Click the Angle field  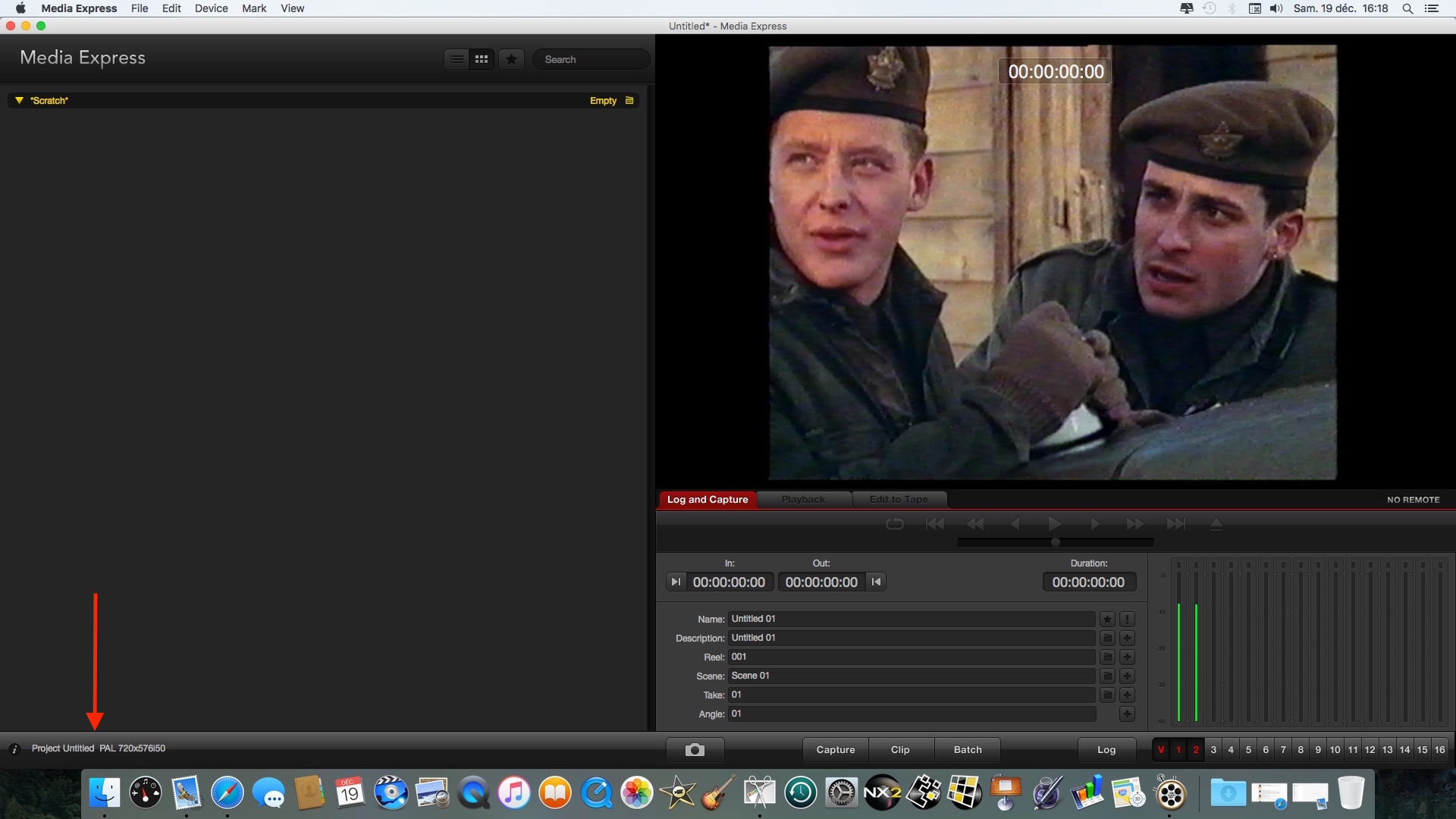click(912, 714)
